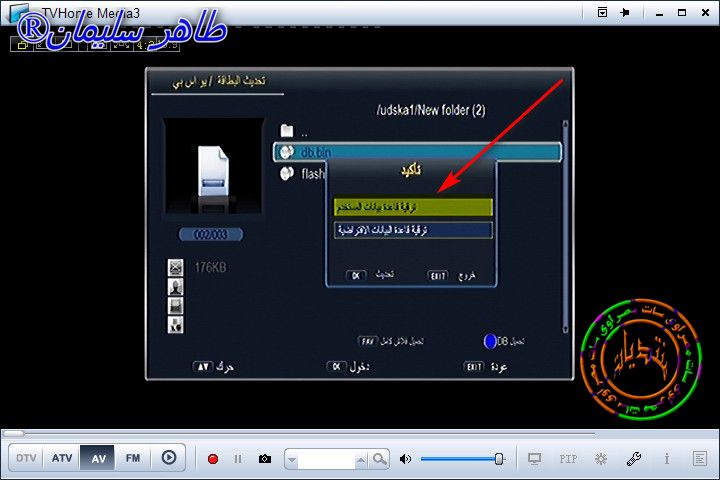Expand the channel dropdown arrow
Screen dimensions: 720x480
point(292,459)
